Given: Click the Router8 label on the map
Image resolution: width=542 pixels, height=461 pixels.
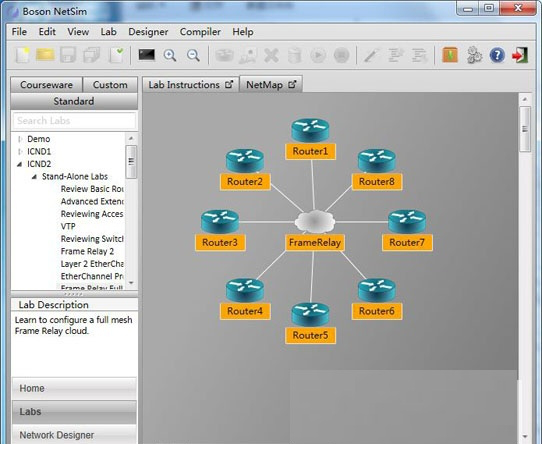Looking at the screenshot, I should (x=377, y=182).
